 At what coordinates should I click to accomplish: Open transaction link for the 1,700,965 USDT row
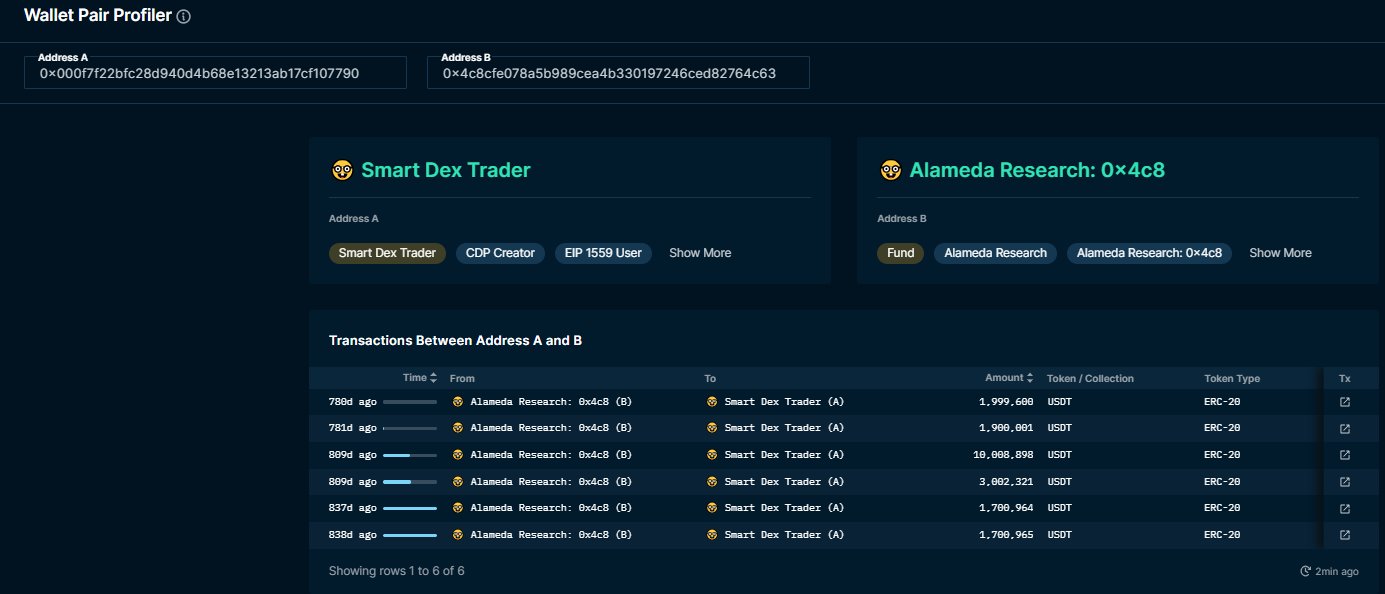tap(1345, 535)
